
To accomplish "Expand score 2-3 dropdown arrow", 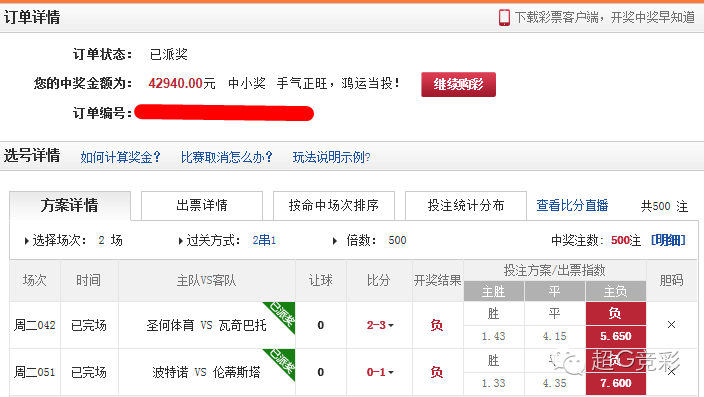I will (x=391, y=326).
